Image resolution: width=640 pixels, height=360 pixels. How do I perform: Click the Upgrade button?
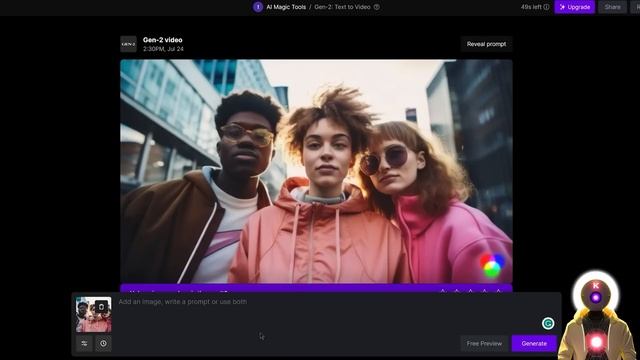pos(574,7)
